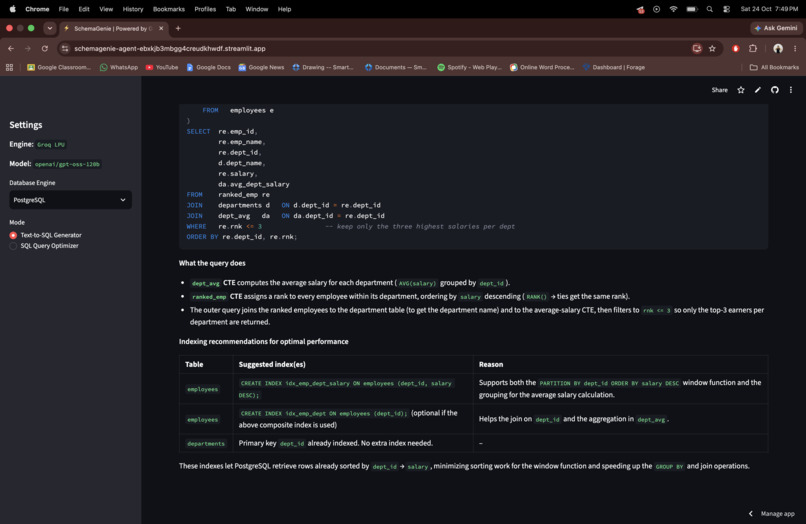Image resolution: width=806 pixels, height=524 pixels.
Task: Bookmark this page with star icon
Action: click(x=712, y=48)
